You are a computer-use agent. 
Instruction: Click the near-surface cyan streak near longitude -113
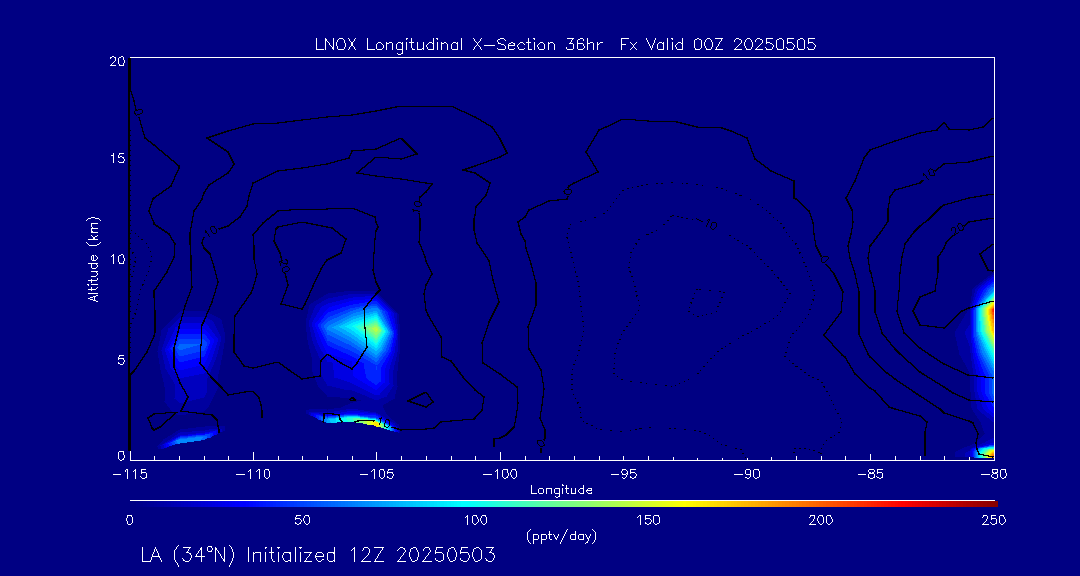tap(190, 438)
